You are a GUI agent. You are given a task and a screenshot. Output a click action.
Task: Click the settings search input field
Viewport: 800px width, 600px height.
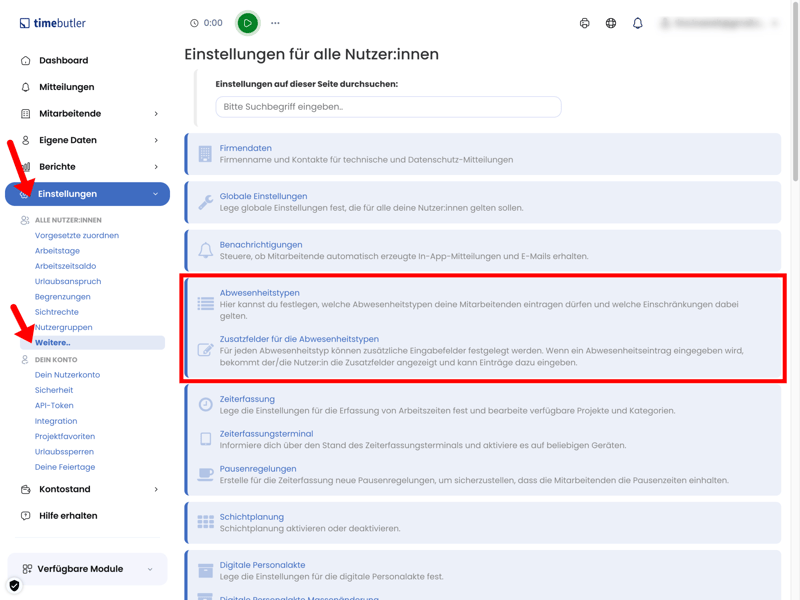pos(388,107)
